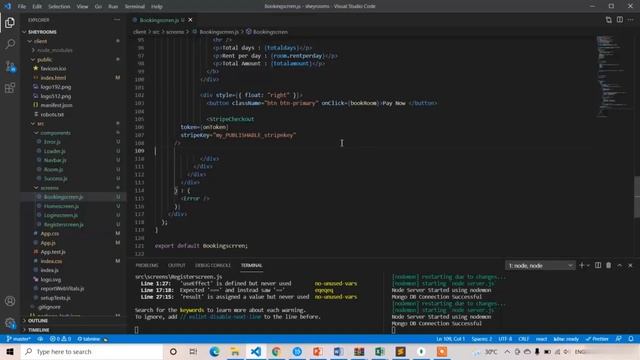Open Task View on the taskbar
Screen dimensions: 640x360
click(193, 351)
